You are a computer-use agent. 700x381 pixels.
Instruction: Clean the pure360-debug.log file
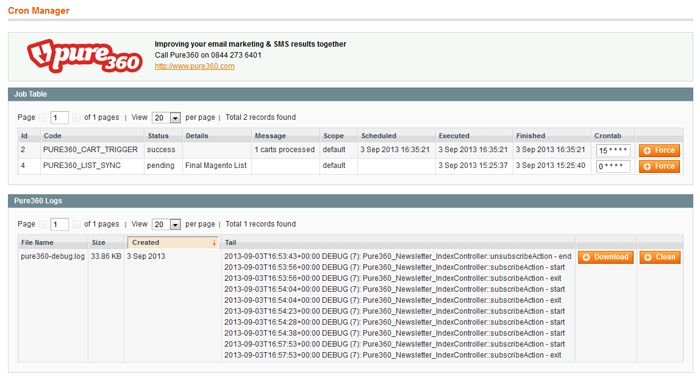click(x=660, y=257)
